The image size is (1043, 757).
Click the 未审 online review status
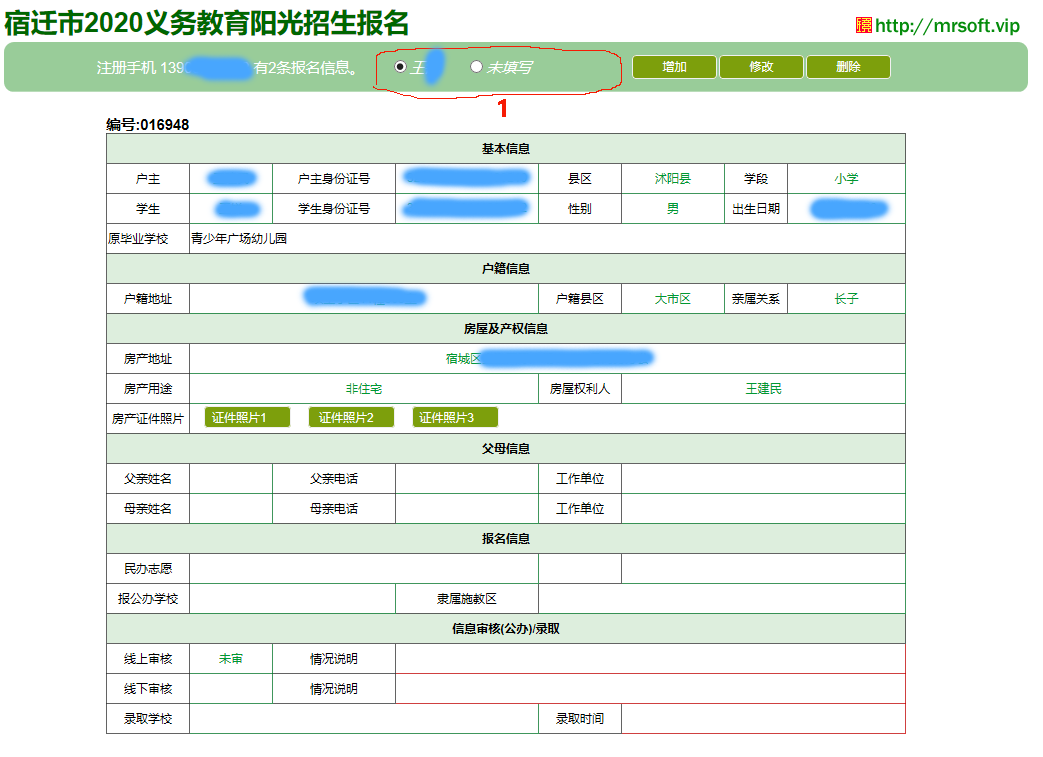click(x=231, y=659)
